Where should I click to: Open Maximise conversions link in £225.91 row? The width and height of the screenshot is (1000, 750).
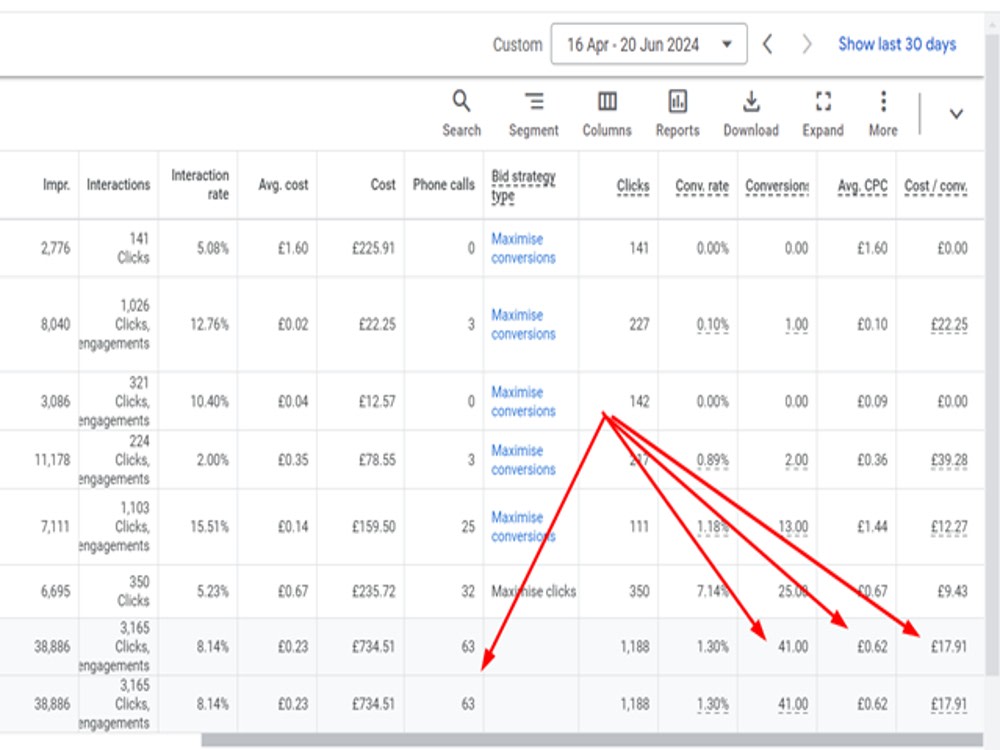[x=523, y=248]
